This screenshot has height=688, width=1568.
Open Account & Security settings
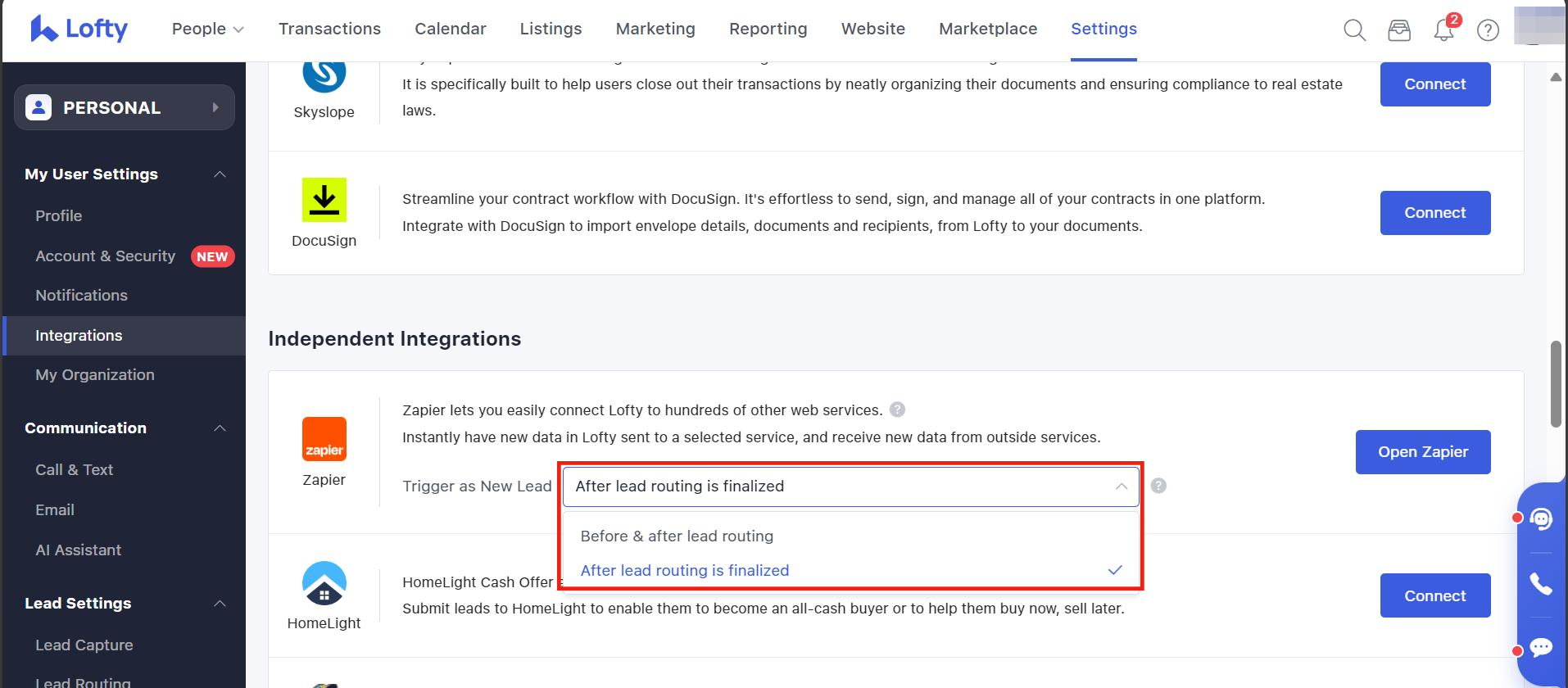(106, 256)
